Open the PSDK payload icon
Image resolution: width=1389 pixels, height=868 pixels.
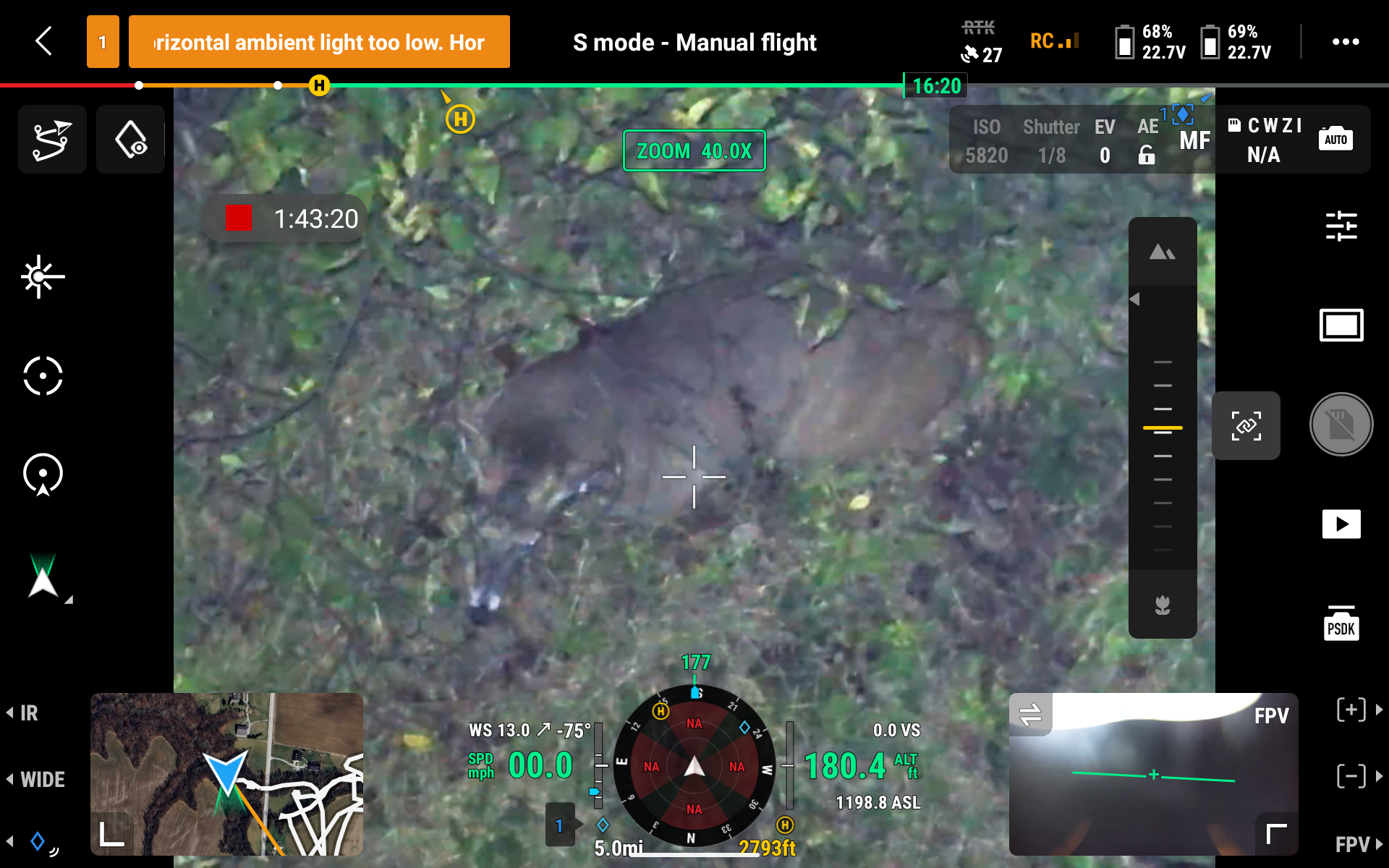tap(1341, 624)
